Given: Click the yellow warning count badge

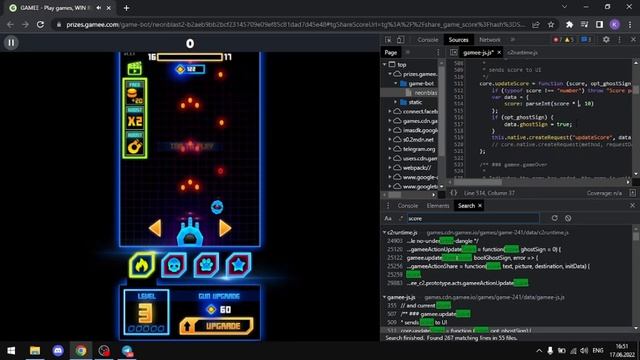Looking at the screenshot, I should point(569,40).
